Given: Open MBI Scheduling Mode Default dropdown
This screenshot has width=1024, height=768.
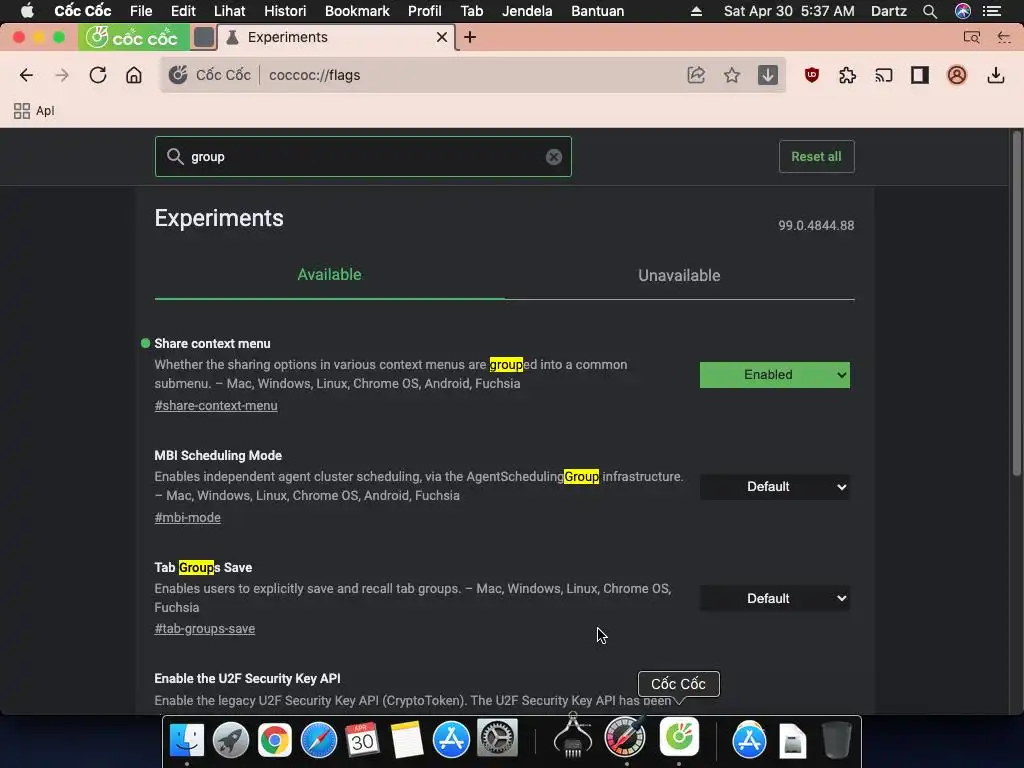Looking at the screenshot, I should 775,487.
